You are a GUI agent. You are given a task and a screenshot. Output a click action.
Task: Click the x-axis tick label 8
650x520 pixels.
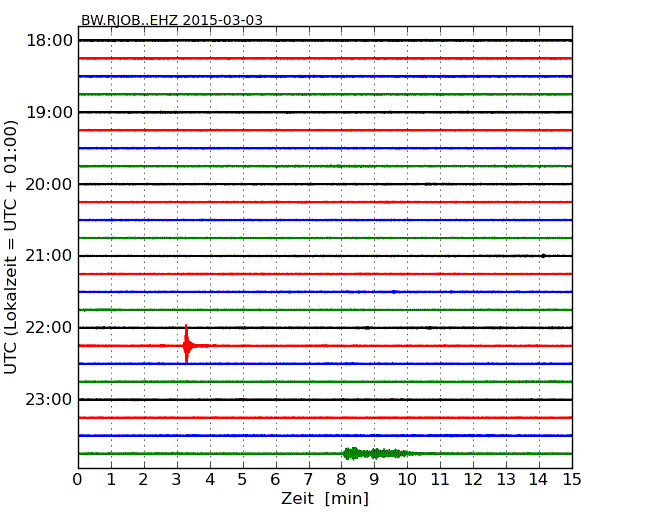click(341, 480)
